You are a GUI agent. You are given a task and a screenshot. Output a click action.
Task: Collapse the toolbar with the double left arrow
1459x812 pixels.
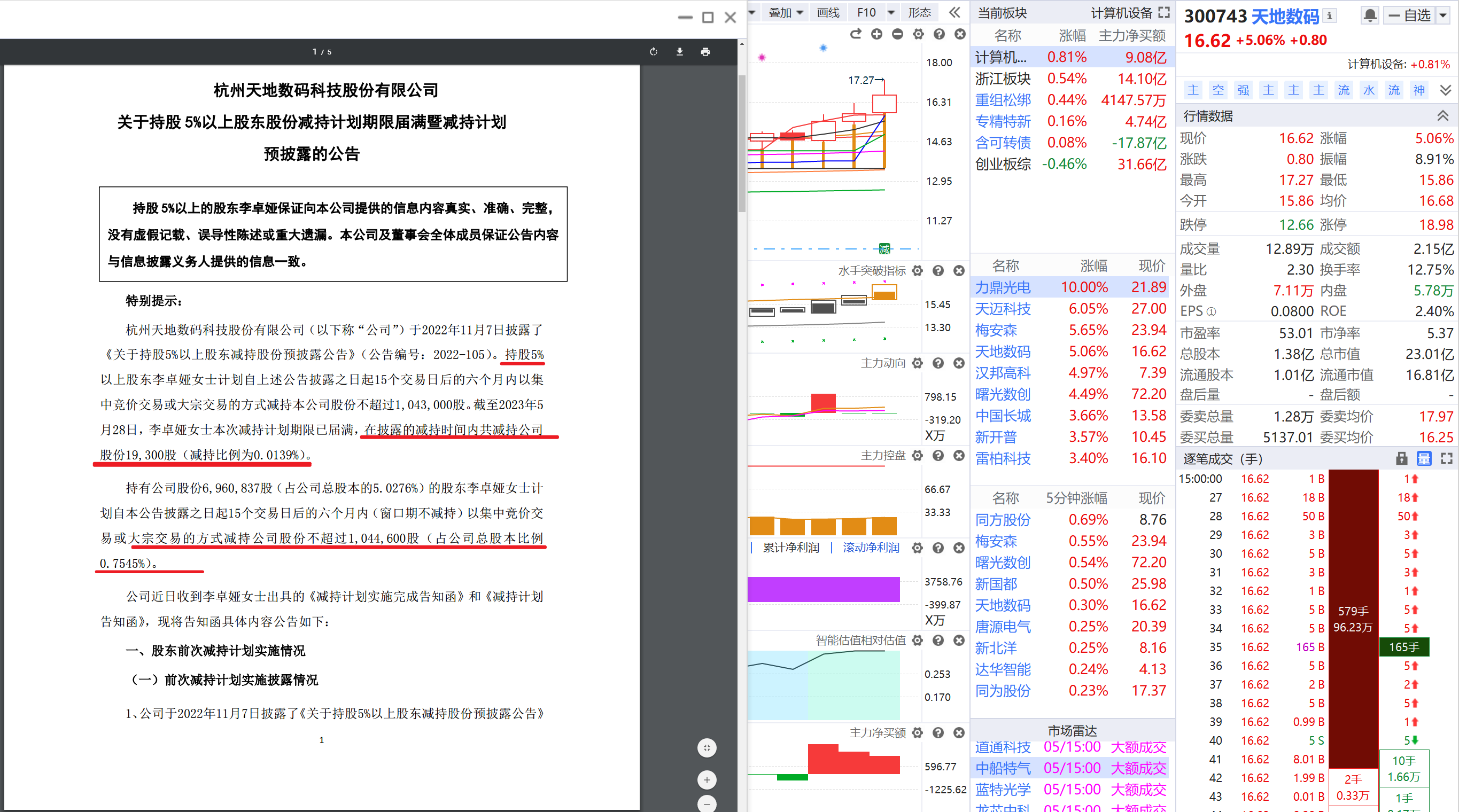[955, 12]
